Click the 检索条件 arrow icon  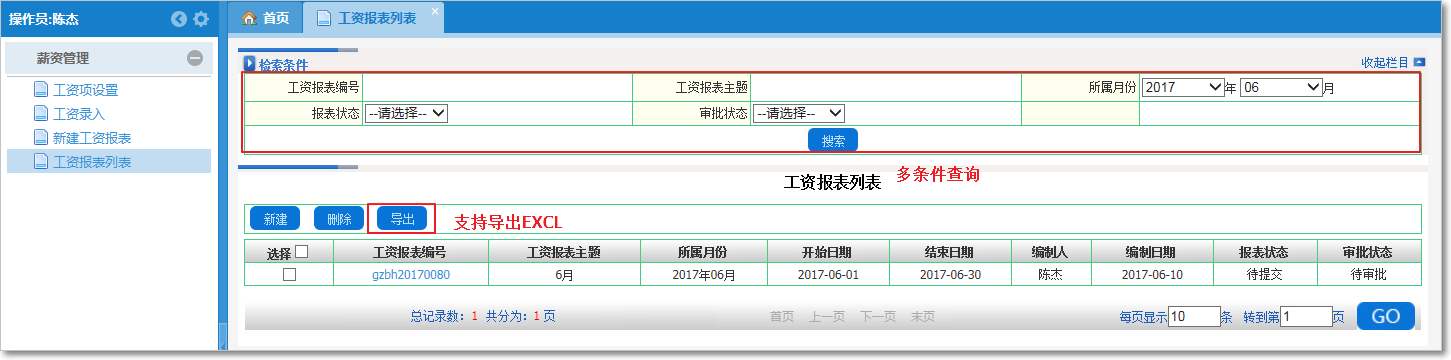[249, 64]
